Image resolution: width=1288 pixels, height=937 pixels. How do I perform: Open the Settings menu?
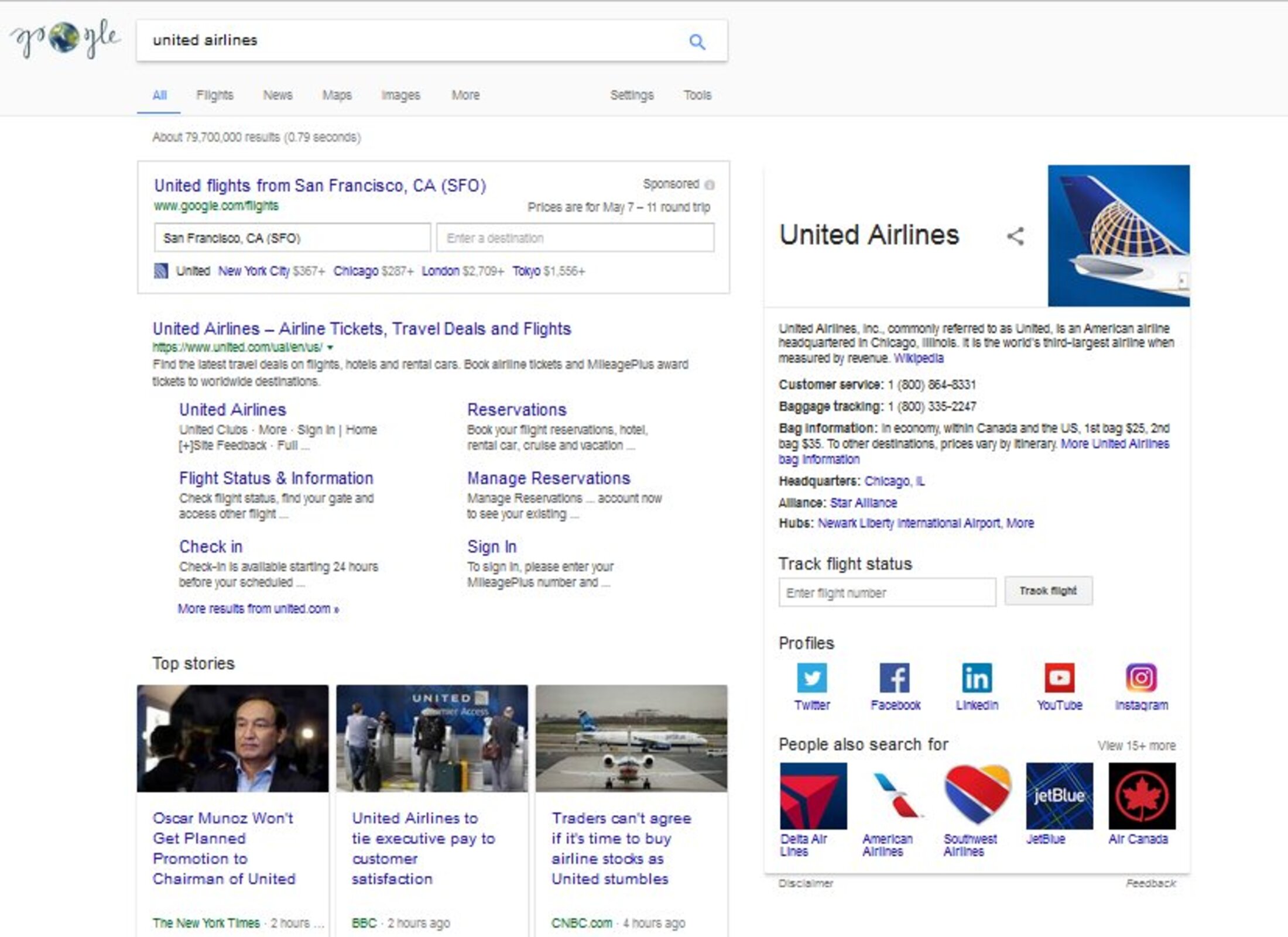tap(632, 95)
